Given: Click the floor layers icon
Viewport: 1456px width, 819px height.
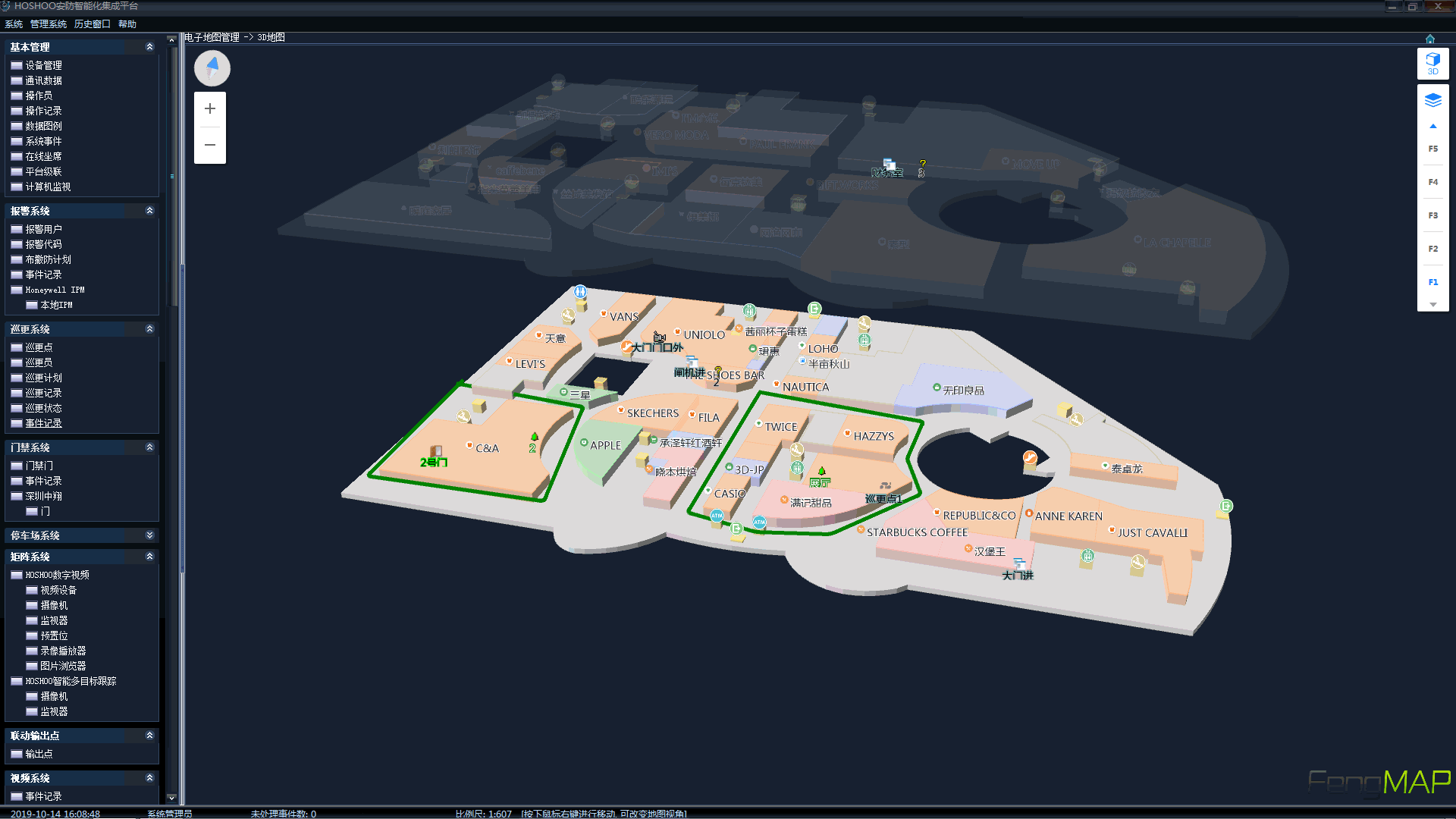Looking at the screenshot, I should pyautogui.click(x=1432, y=100).
